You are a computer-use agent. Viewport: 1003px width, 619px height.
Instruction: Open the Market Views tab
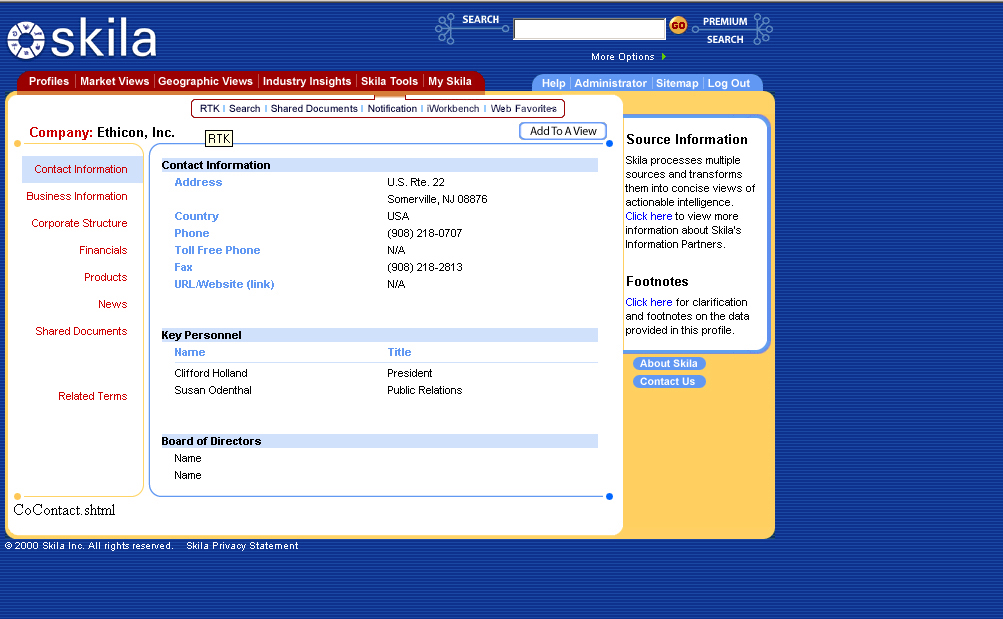[x=115, y=81]
